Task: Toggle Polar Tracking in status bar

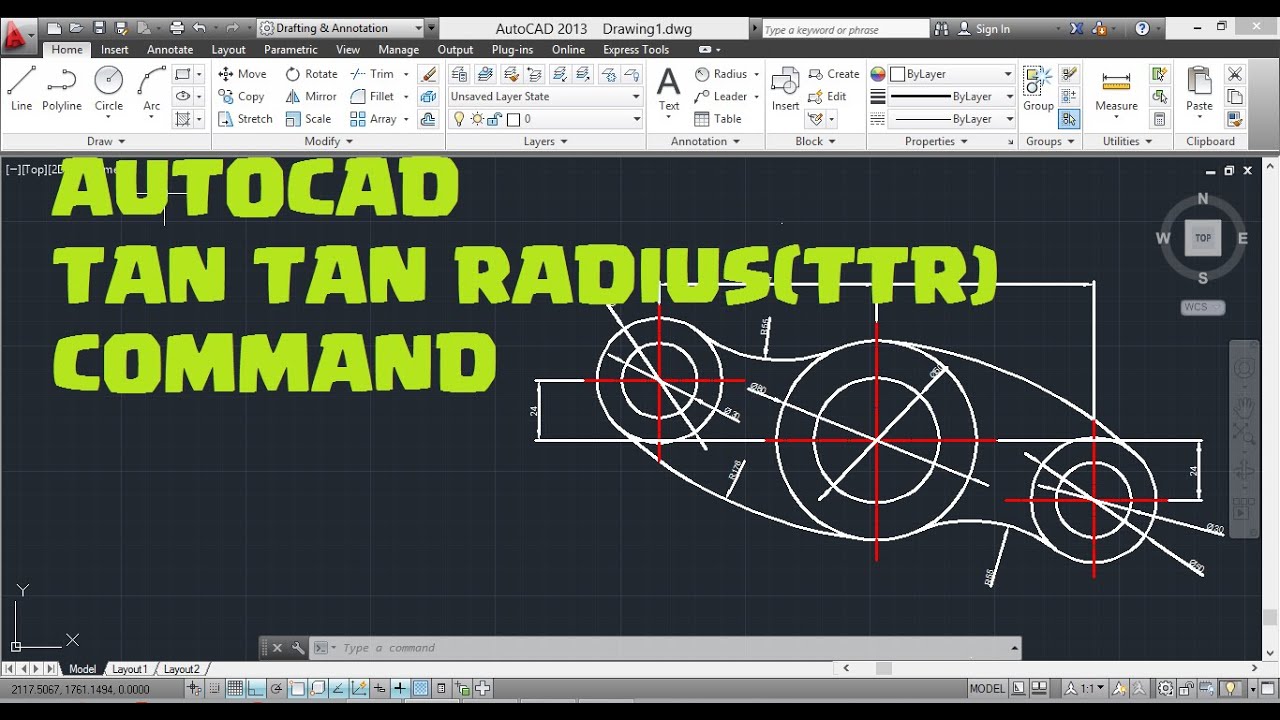Action: (x=276, y=688)
